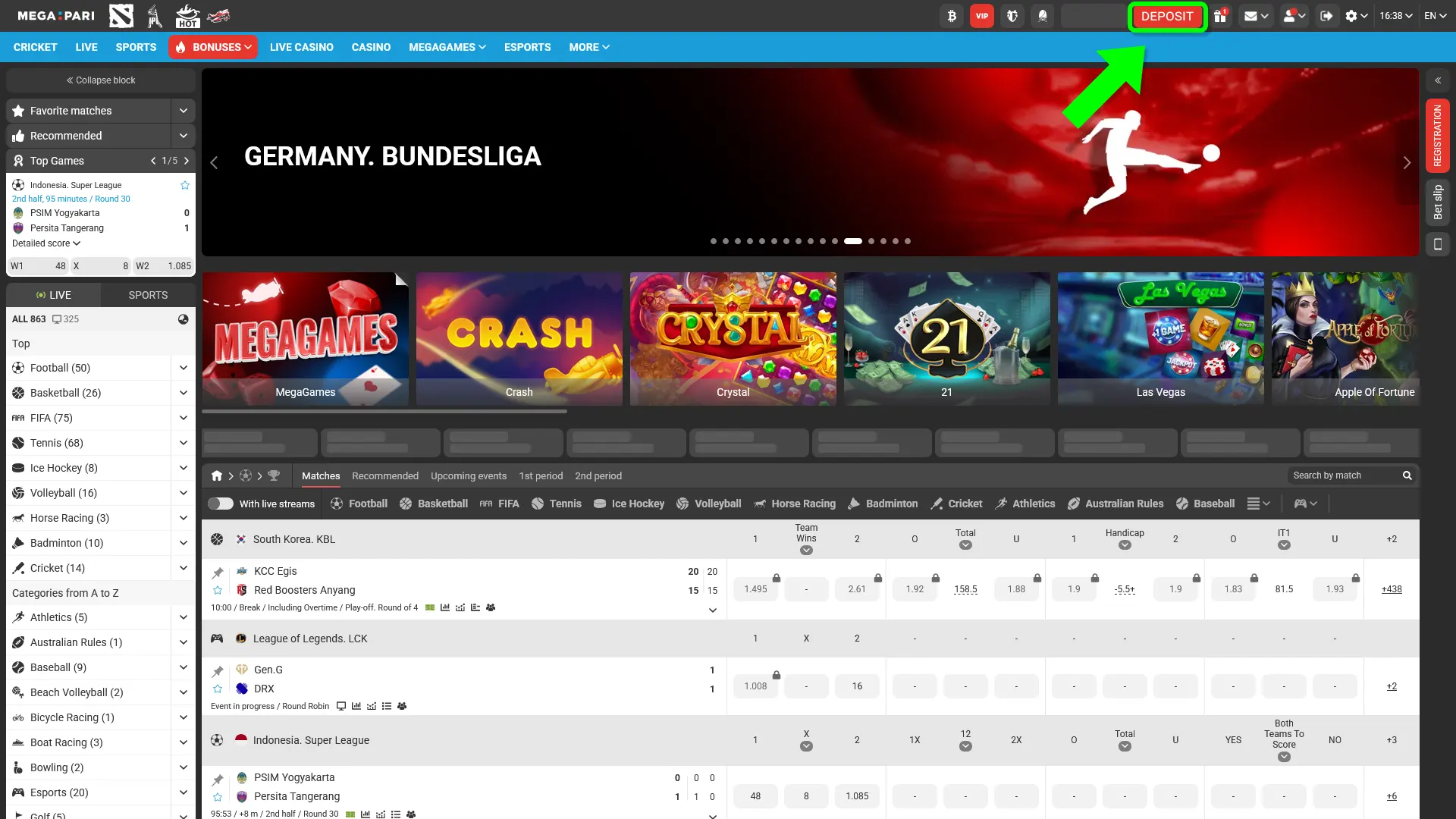Open the Bet slip side panel
This screenshot has height=819, width=1456.
1437,202
